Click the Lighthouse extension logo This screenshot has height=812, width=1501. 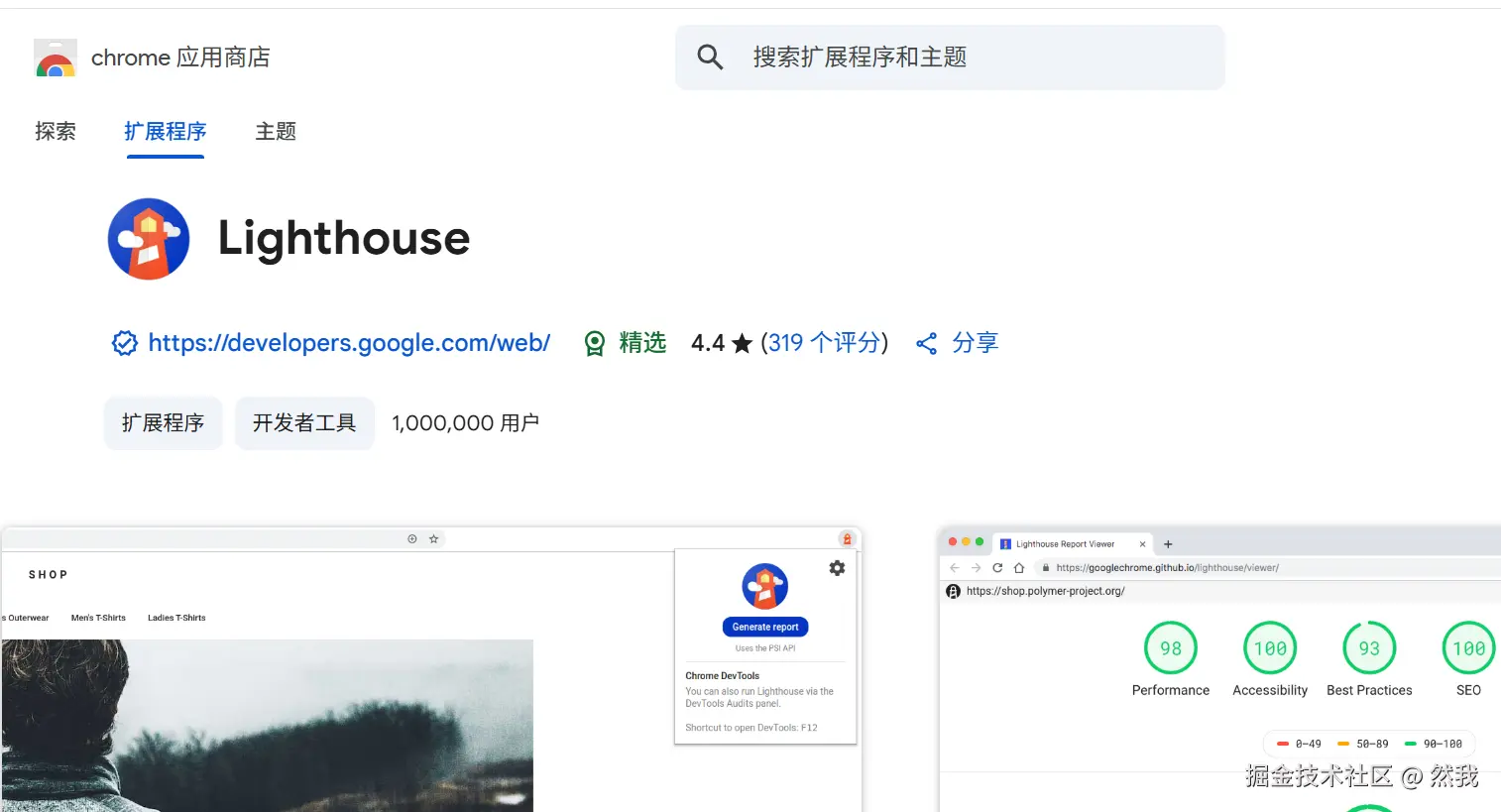[149, 239]
